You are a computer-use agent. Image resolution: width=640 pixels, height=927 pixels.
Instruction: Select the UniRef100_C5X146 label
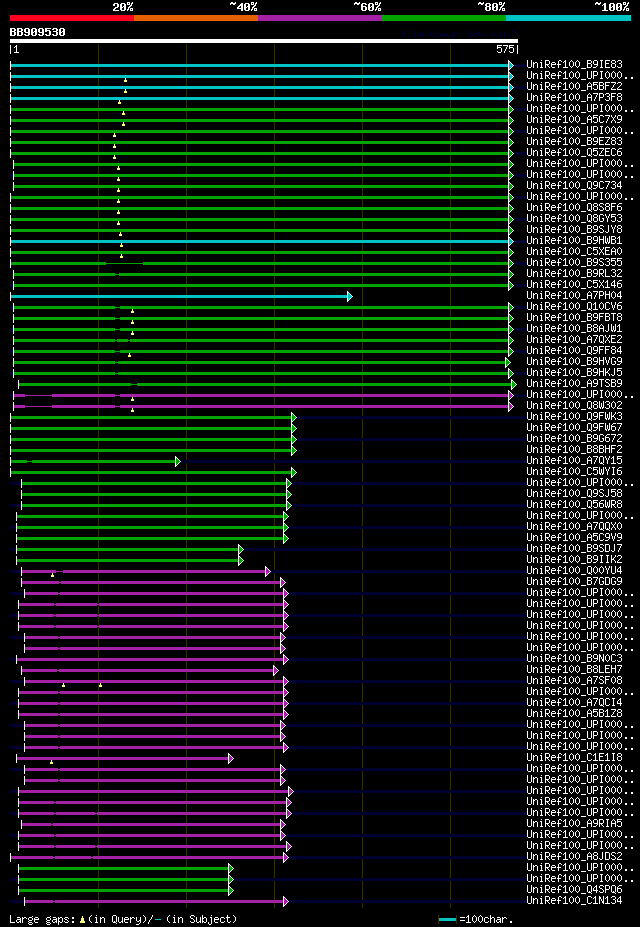[574, 284]
